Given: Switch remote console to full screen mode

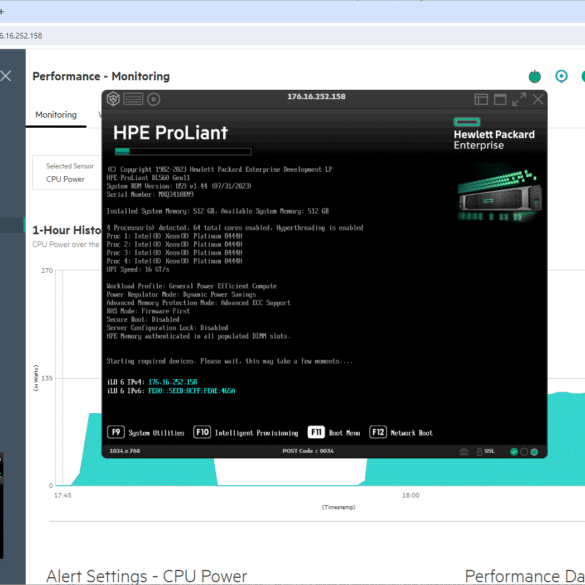Looking at the screenshot, I should pos(519,99).
